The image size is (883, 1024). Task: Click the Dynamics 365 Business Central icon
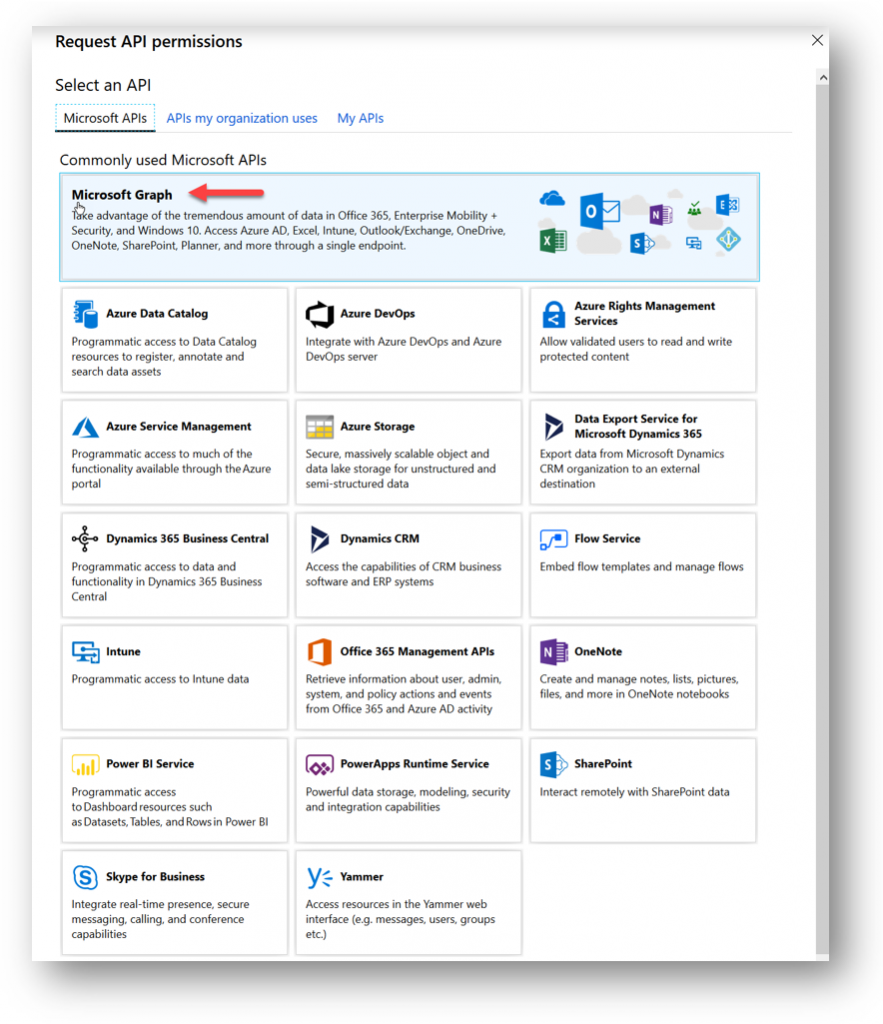point(85,539)
